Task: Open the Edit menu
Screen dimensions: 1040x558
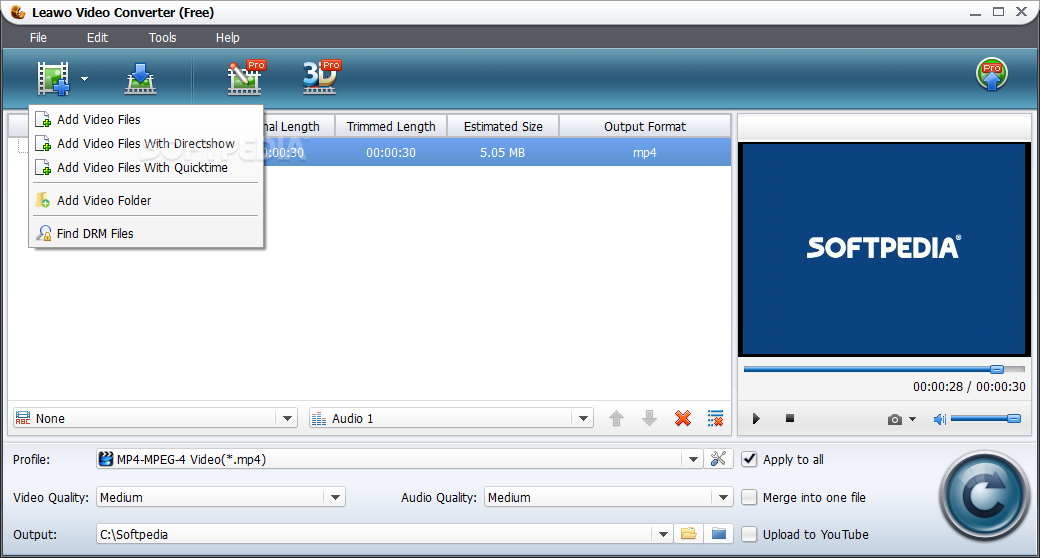Action: point(97,38)
